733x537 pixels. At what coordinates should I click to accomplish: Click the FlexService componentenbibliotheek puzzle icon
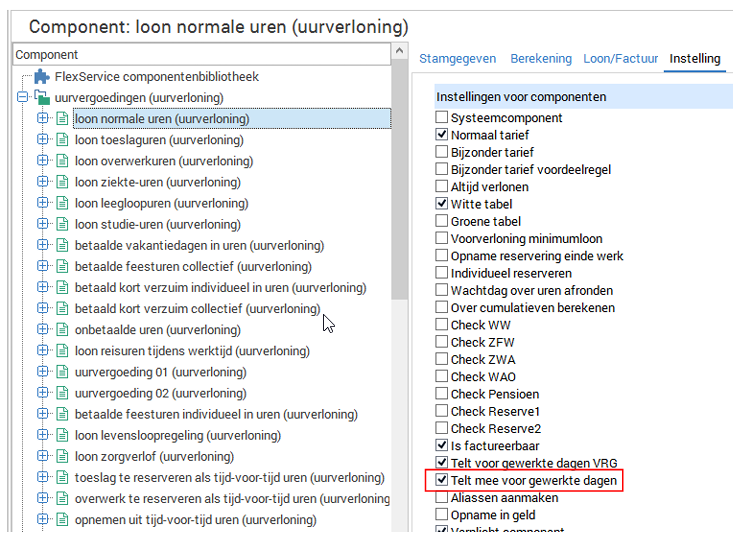pos(41,77)
